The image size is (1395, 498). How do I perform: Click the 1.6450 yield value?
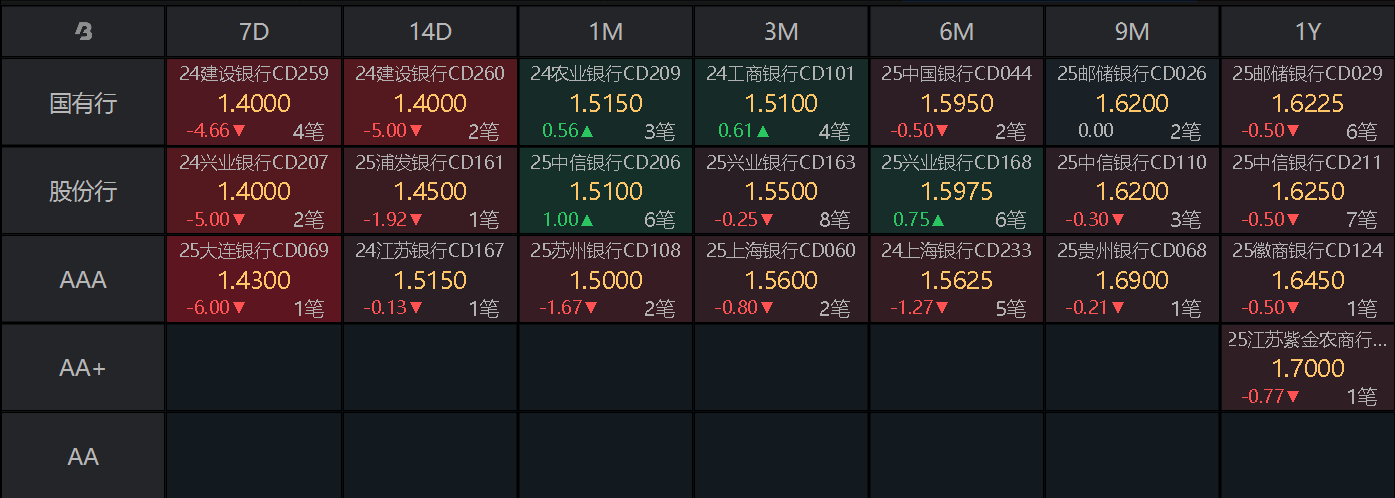(1308, 280)
